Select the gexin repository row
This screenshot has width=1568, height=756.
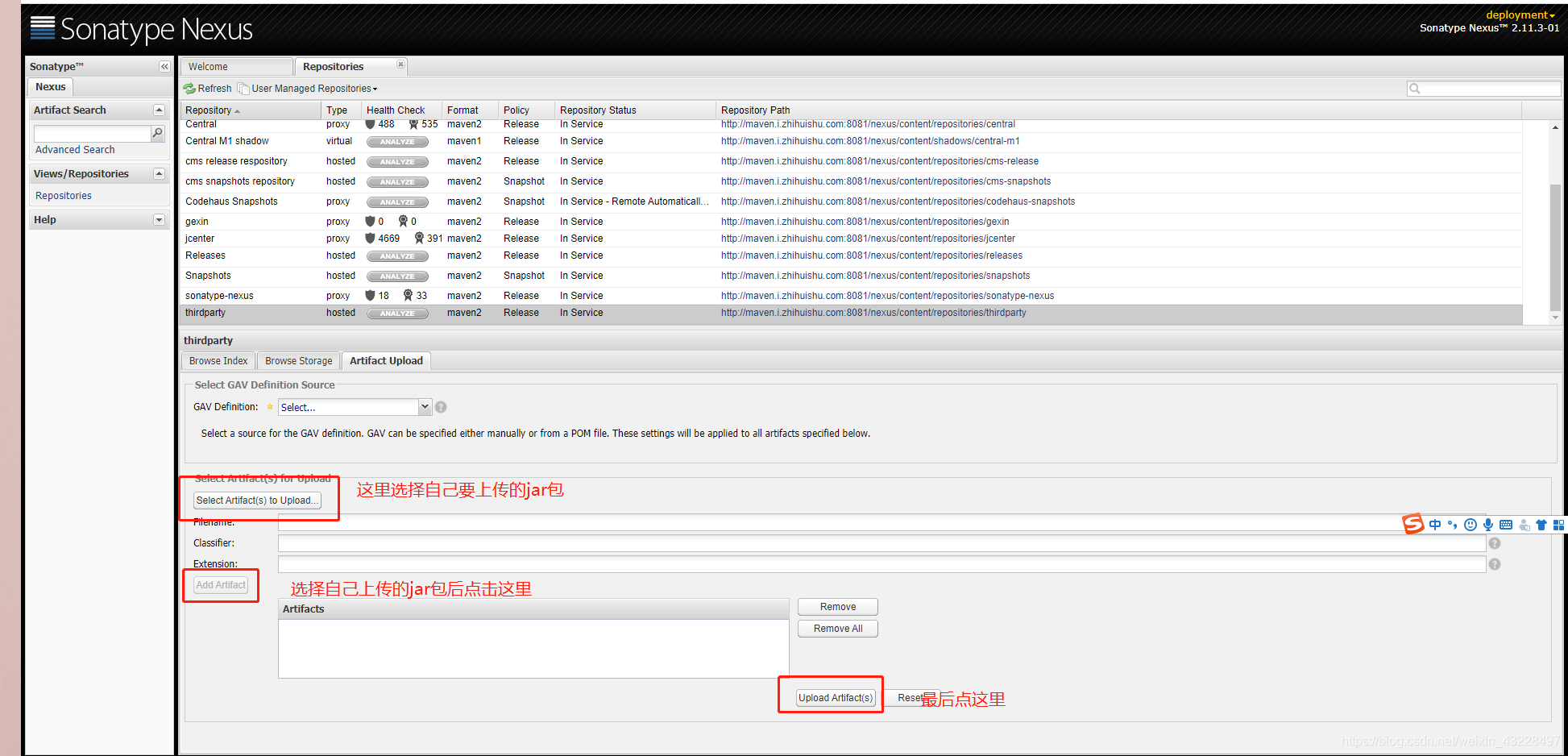pyautogui.click(x=851, y=222)
